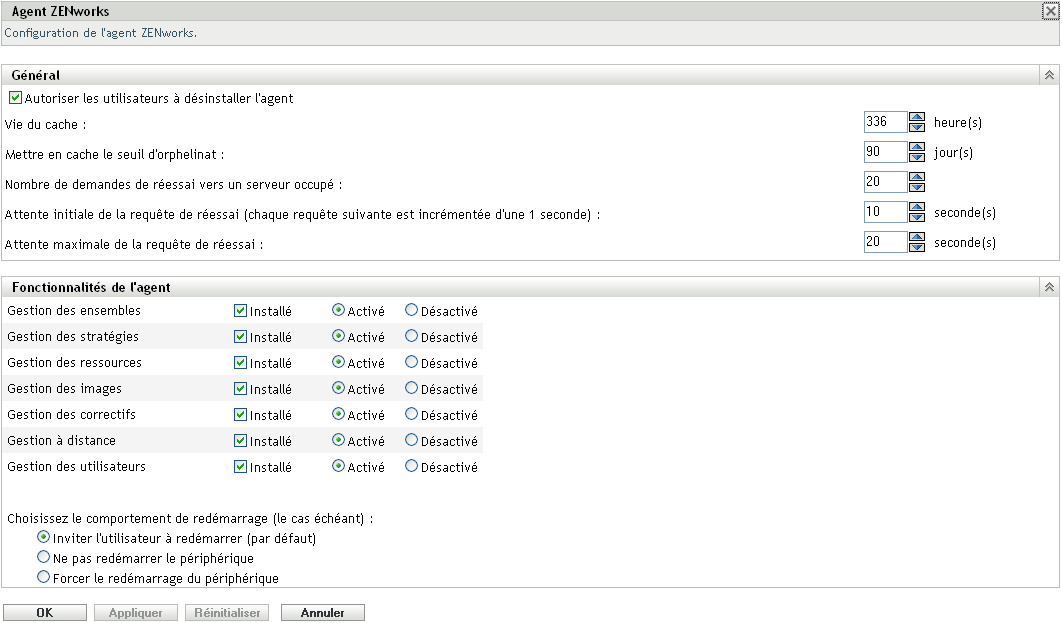Click the Vie du cache input field

[x=885, y=122]
